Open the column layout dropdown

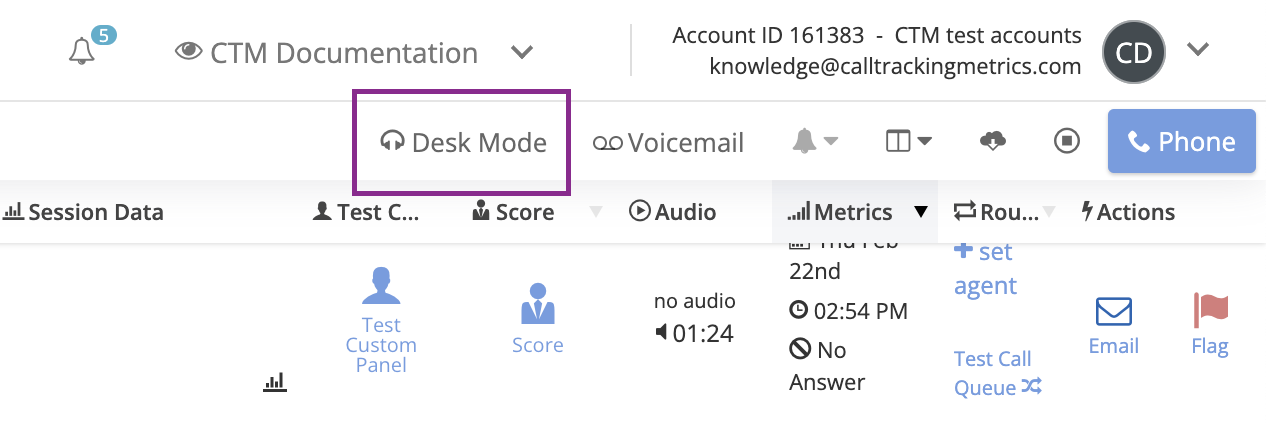[x=908, y=142]
